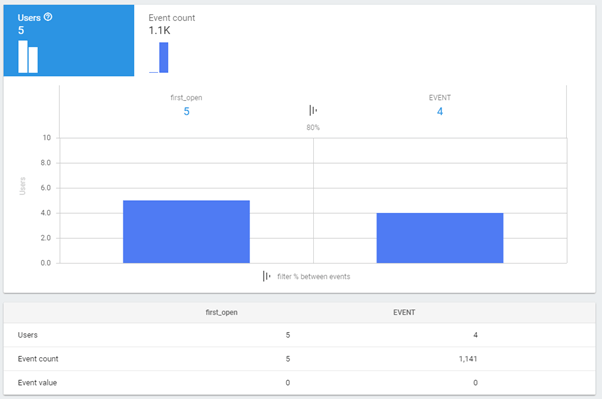
Task: Click the Event count mini bar chart
Action: click(159, 58)
